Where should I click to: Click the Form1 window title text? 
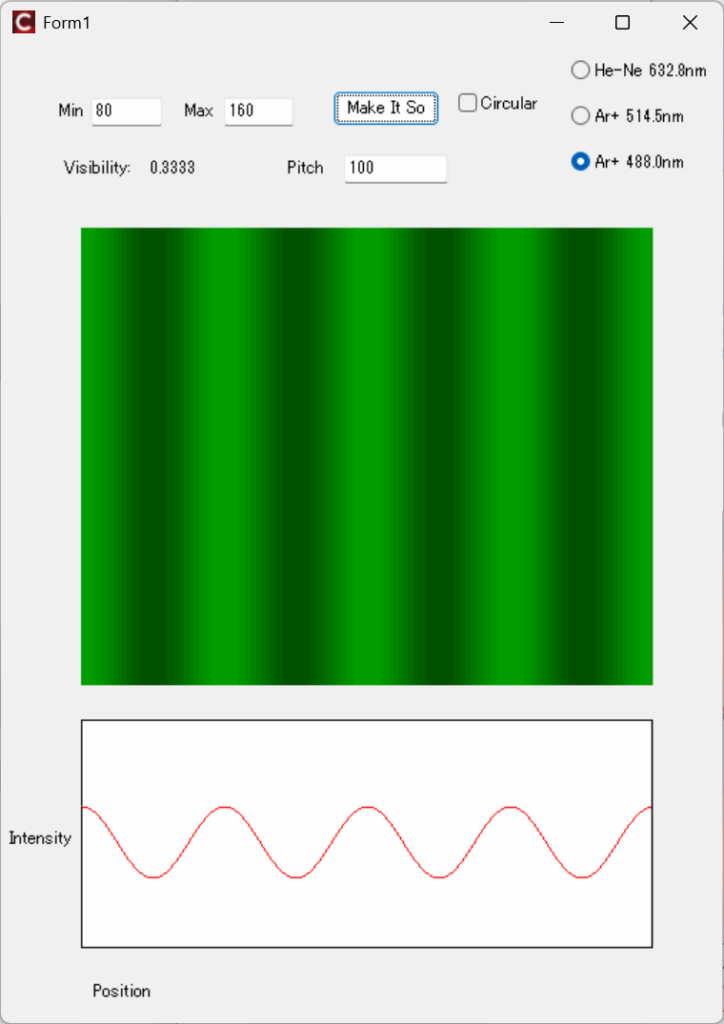tap(66, 22)
